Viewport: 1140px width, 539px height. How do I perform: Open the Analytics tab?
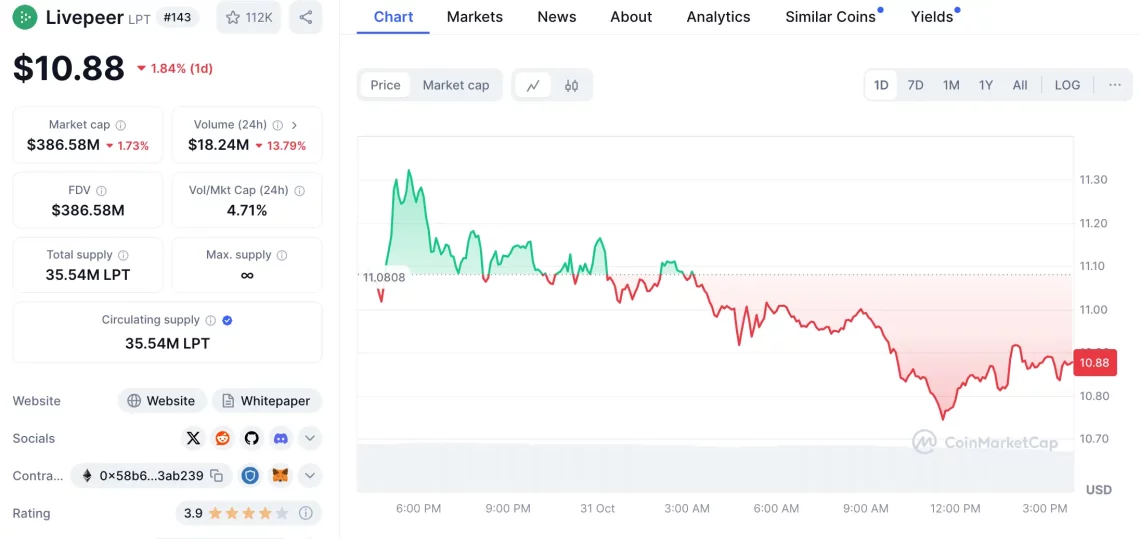click(x=718, y=17)
